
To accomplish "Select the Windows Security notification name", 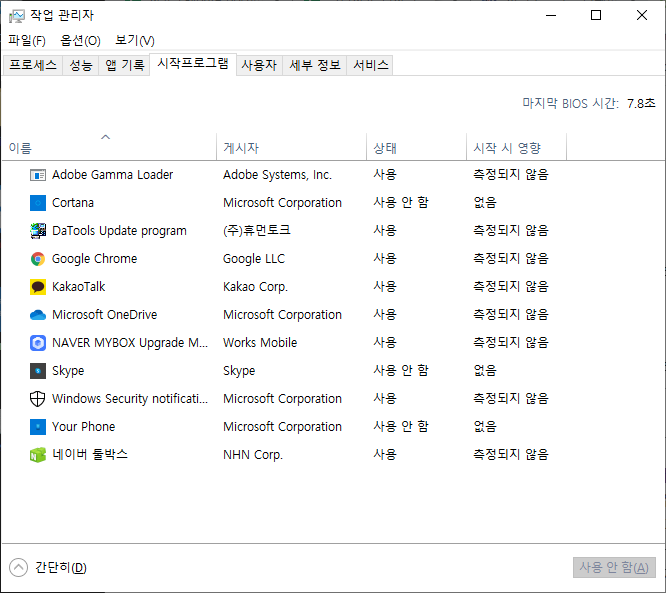I will (x=130, y=399).
